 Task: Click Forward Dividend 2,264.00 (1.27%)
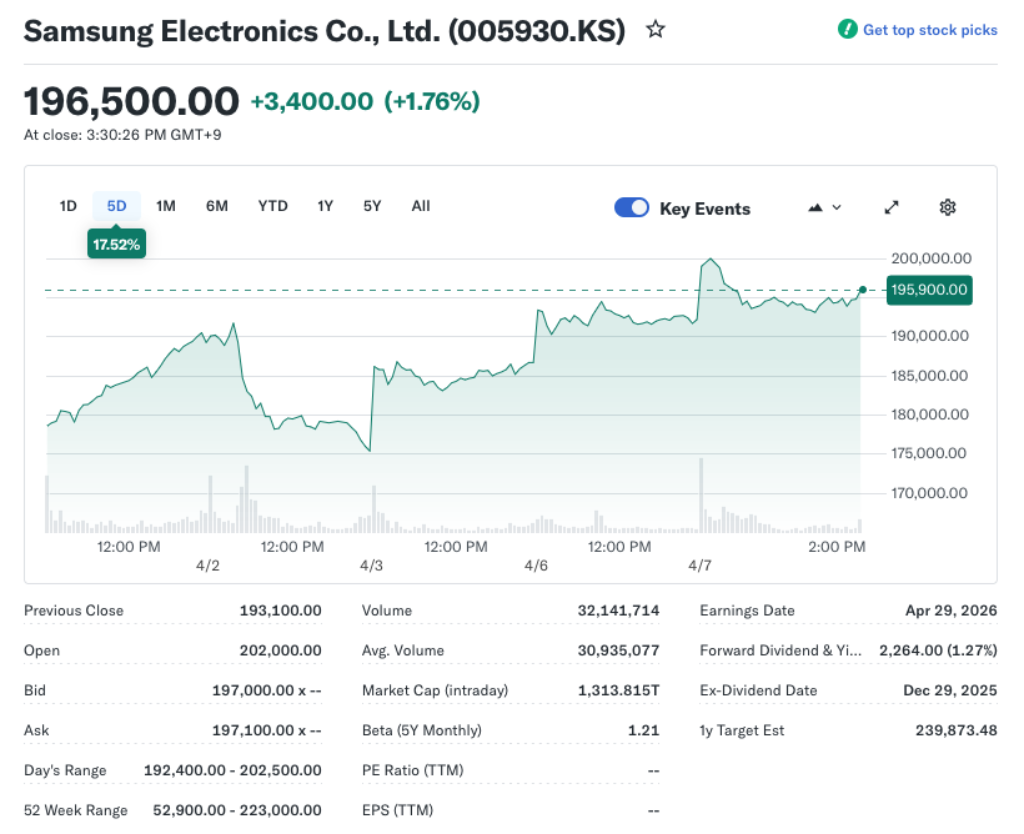[x=938, y=650]
